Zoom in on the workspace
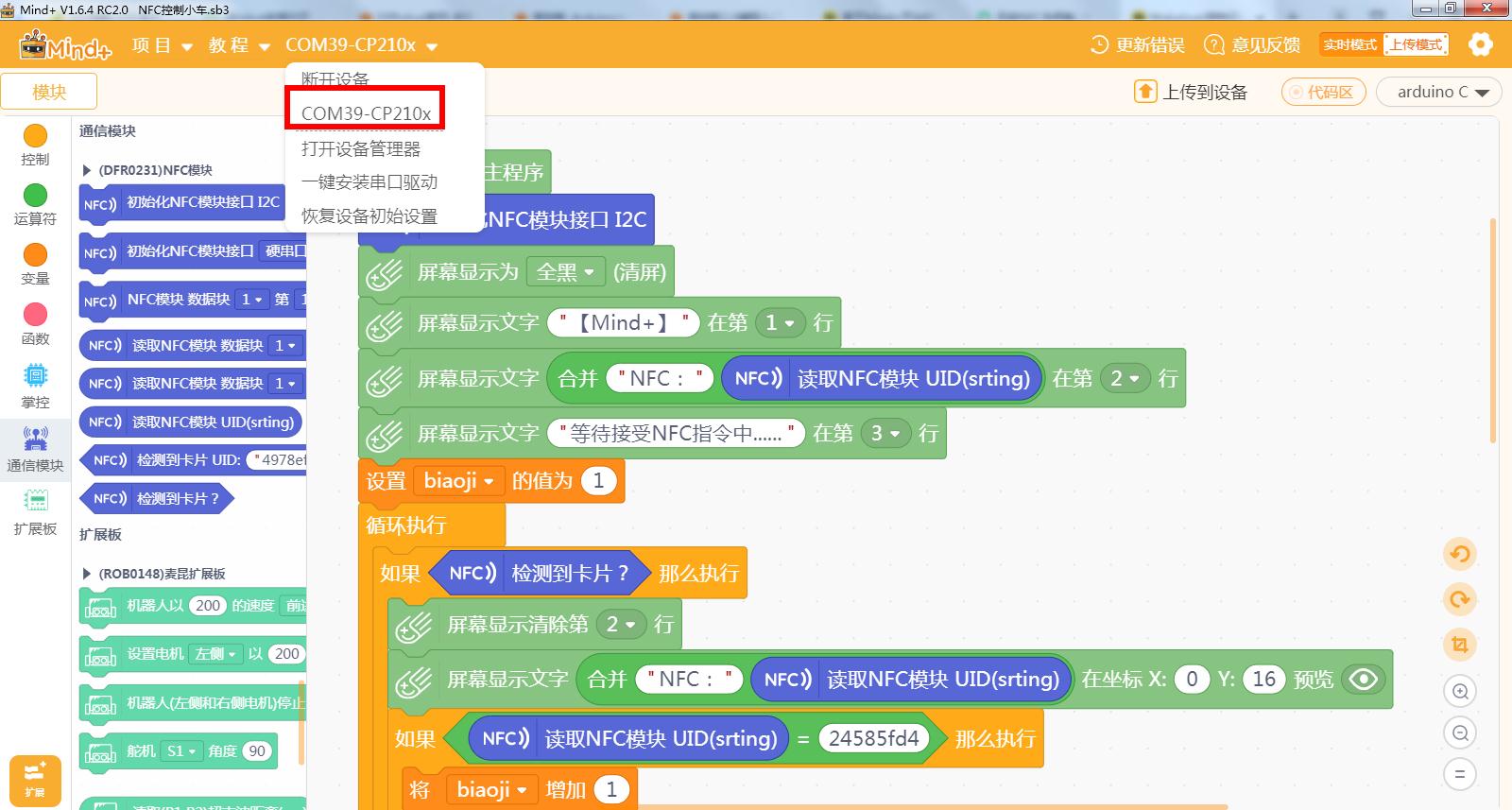The height and width of the screenshot is (810, 1512). click(1460, 692)
